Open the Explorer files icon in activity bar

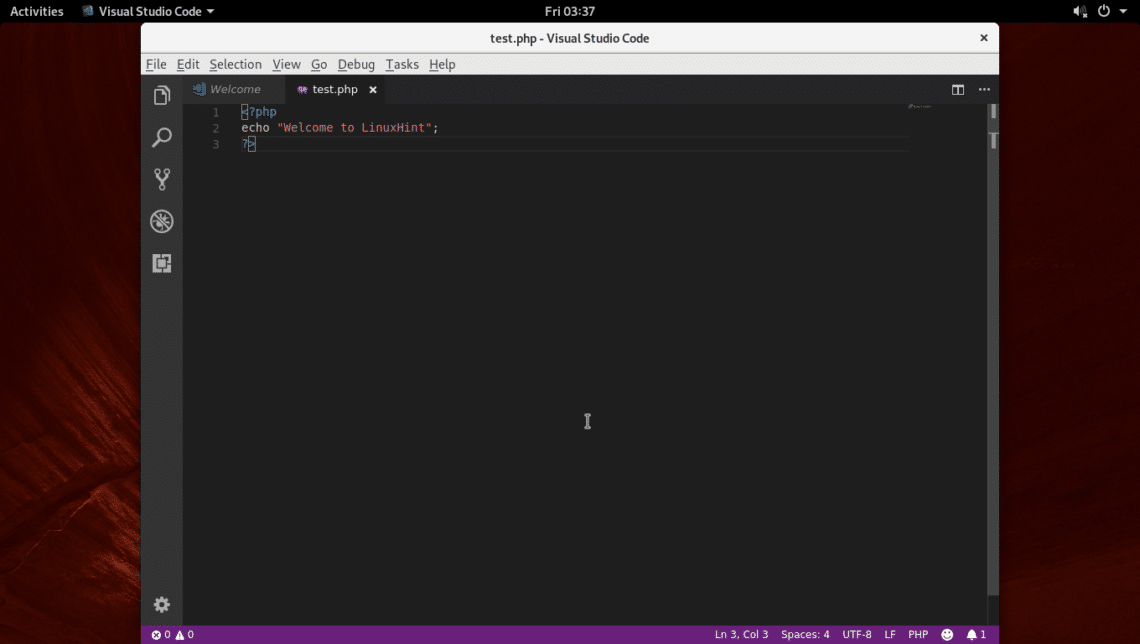pos(162,96)
